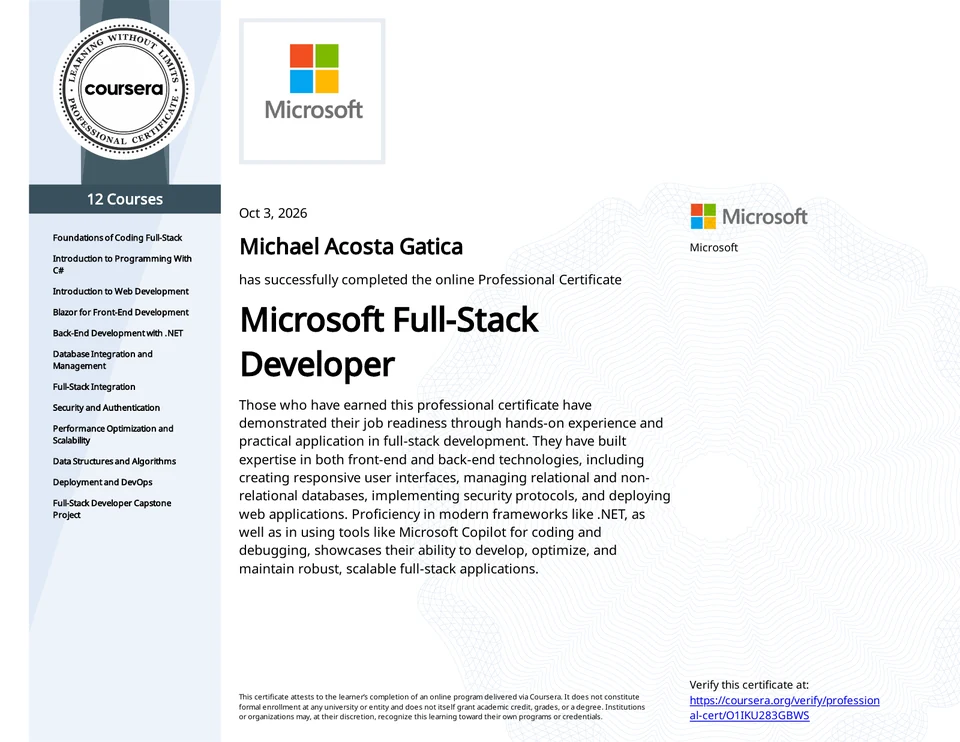Select "Blazor for Front-End Development" course
The width and height of the screenshot is (960, 742).
(x=121, y=312)
